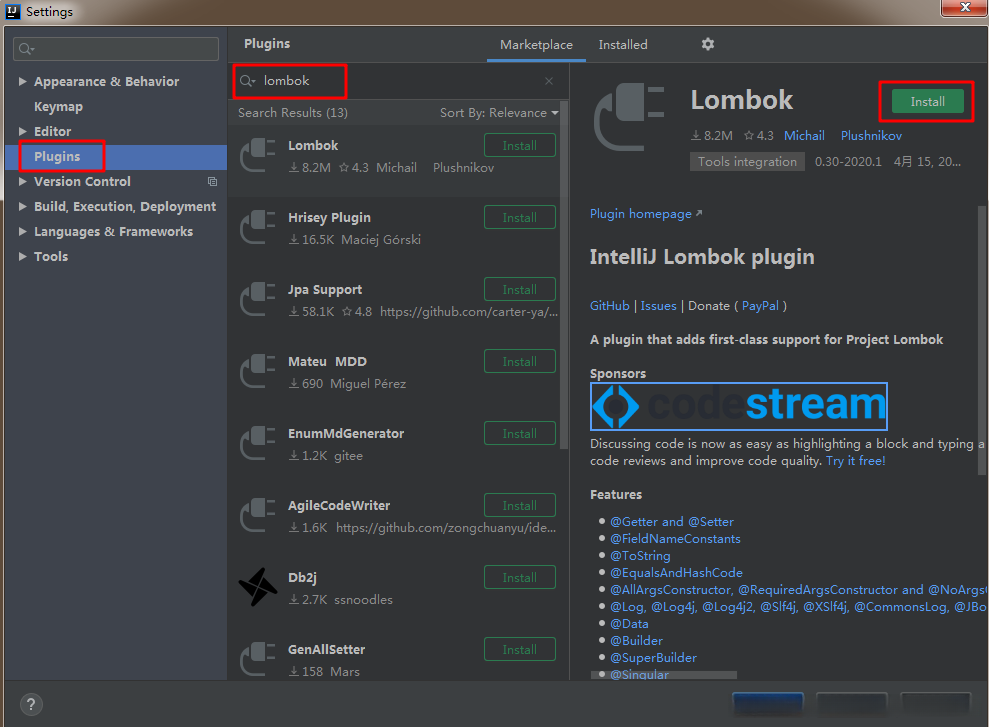Click the plugin description vertical scrollbar
This screenshot has height=727, width=989.
click(x=981, y=340)
